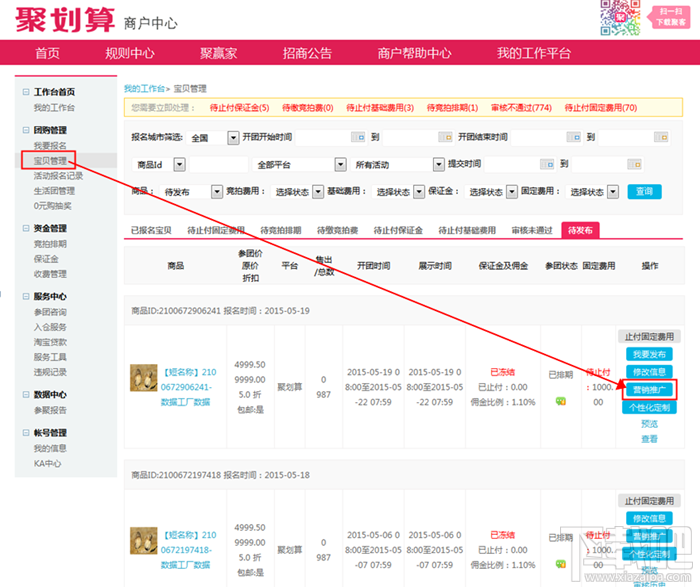Select 宝贝管理 in the sidebar

tap(50, 160)
